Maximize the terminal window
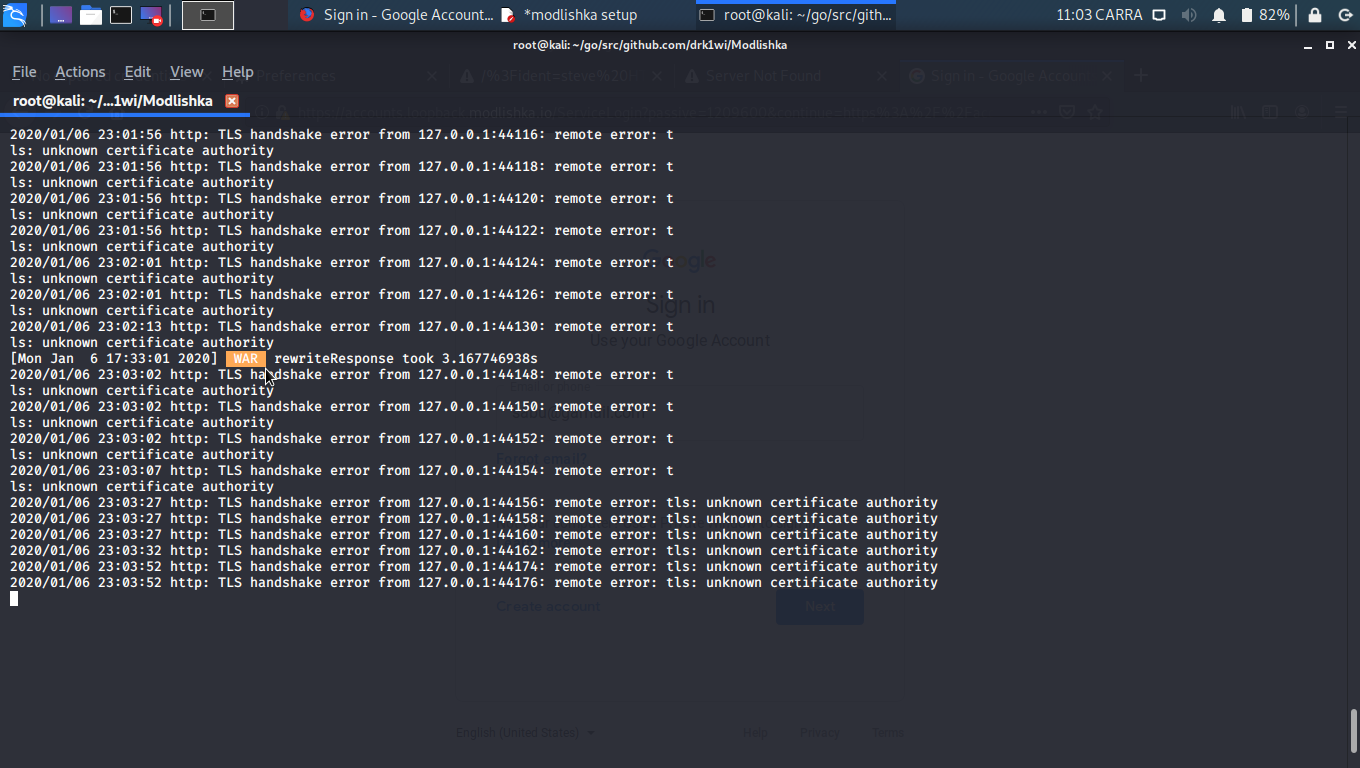The width and height of the screenshot is (1360, 768). (x=1330, y=45)
